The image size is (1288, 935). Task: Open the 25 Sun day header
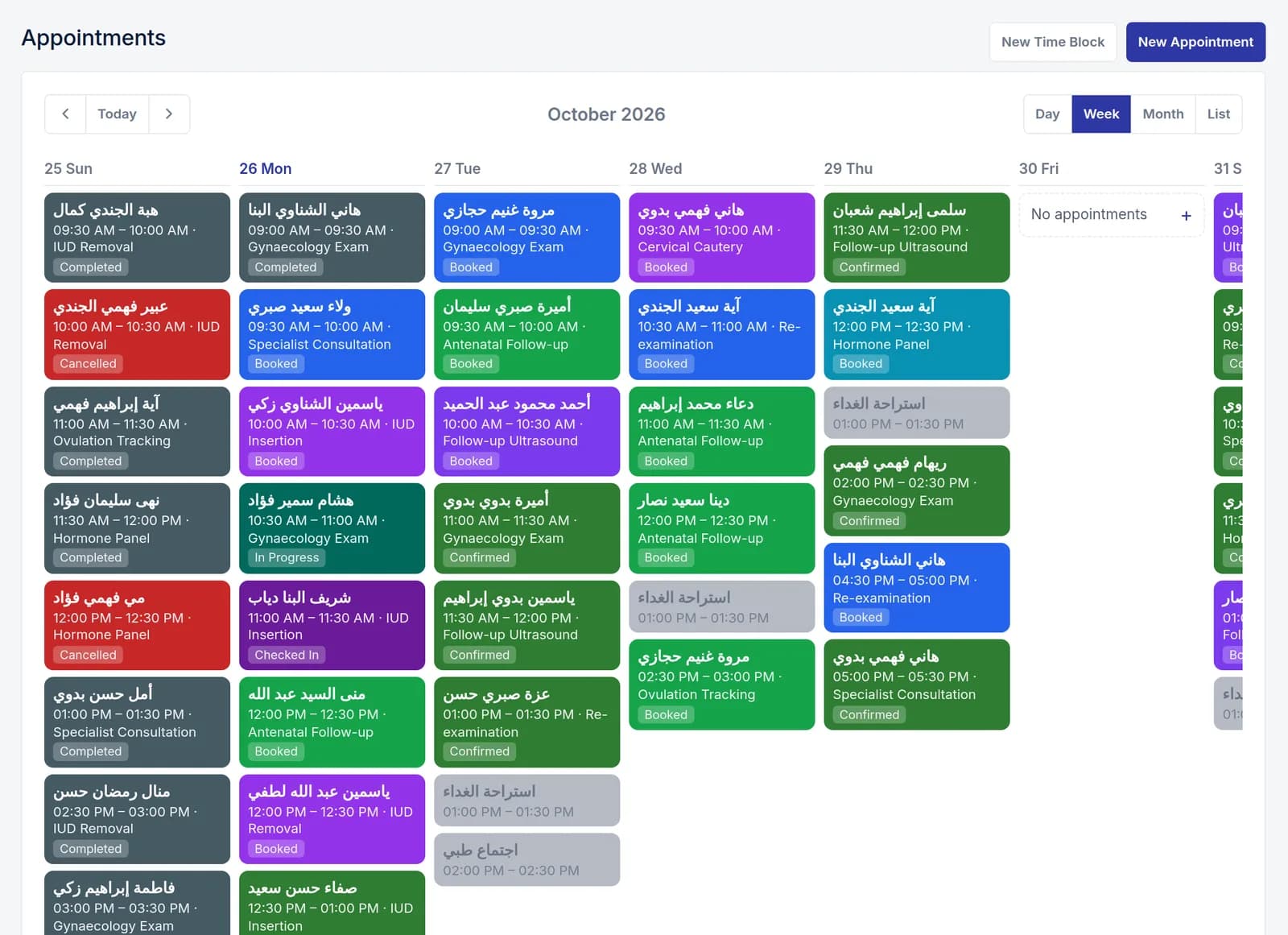[68, 168]
